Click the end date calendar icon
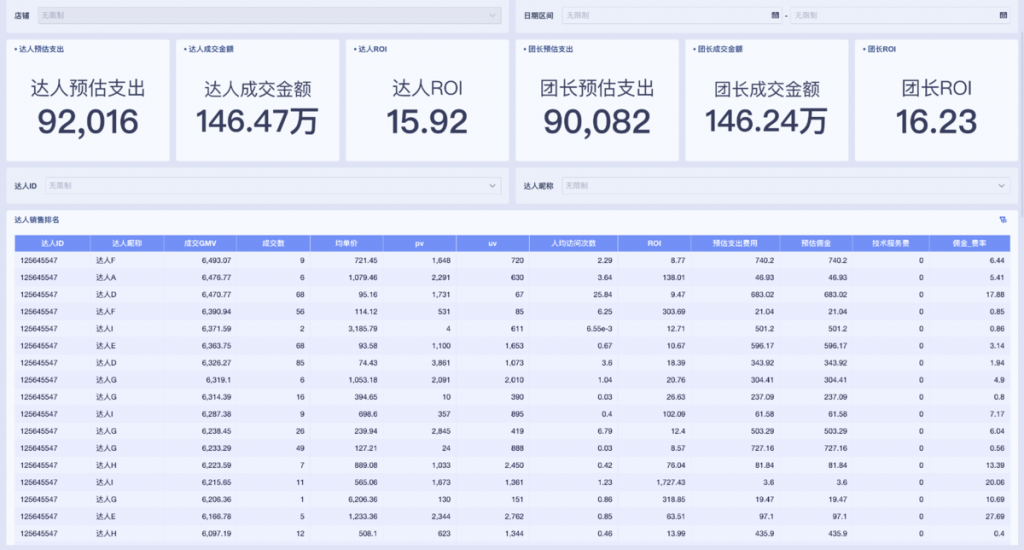The width and height of the screenshot is (1024, 550). (x=1002, y=16)
